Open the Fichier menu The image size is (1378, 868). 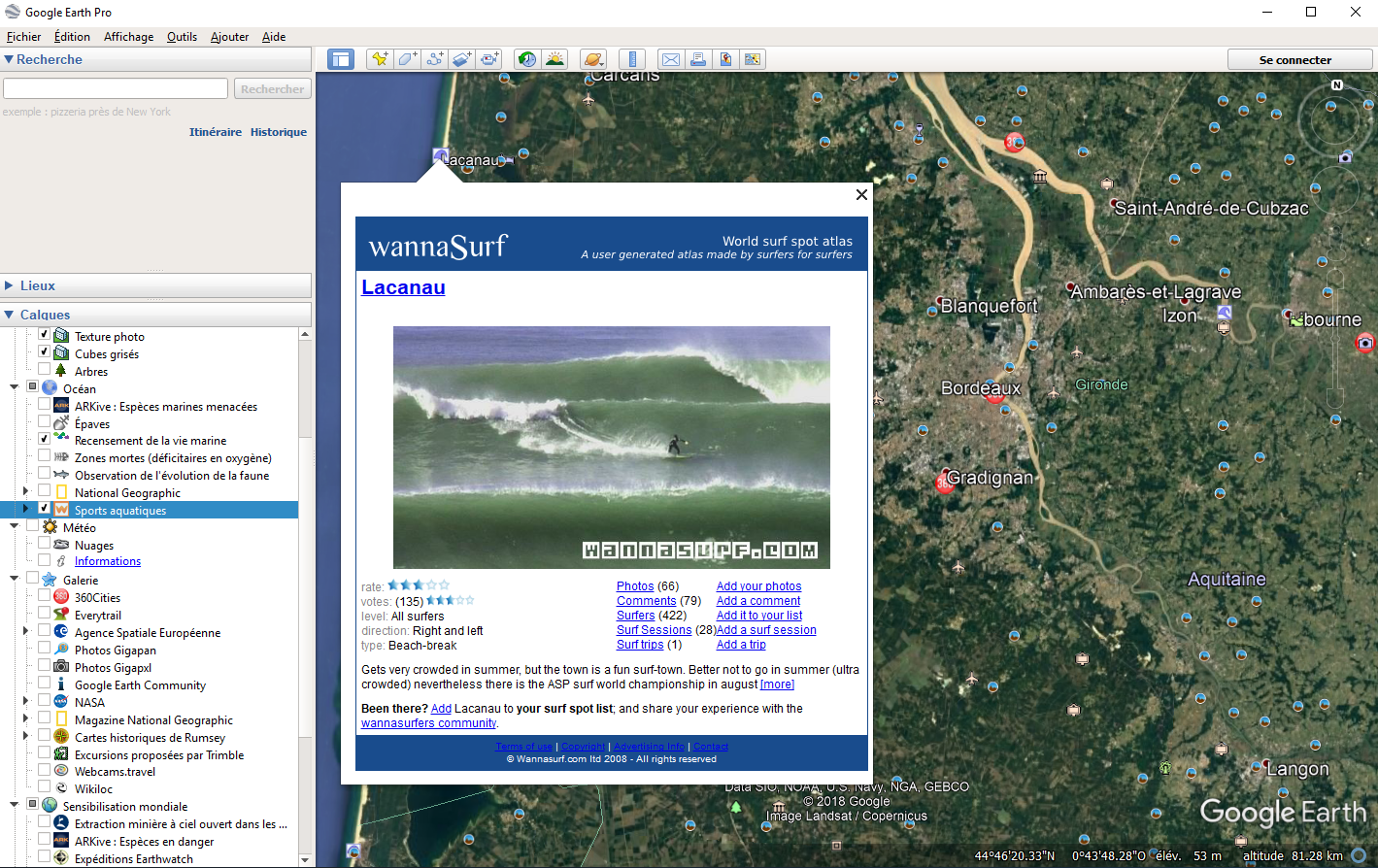24,37
